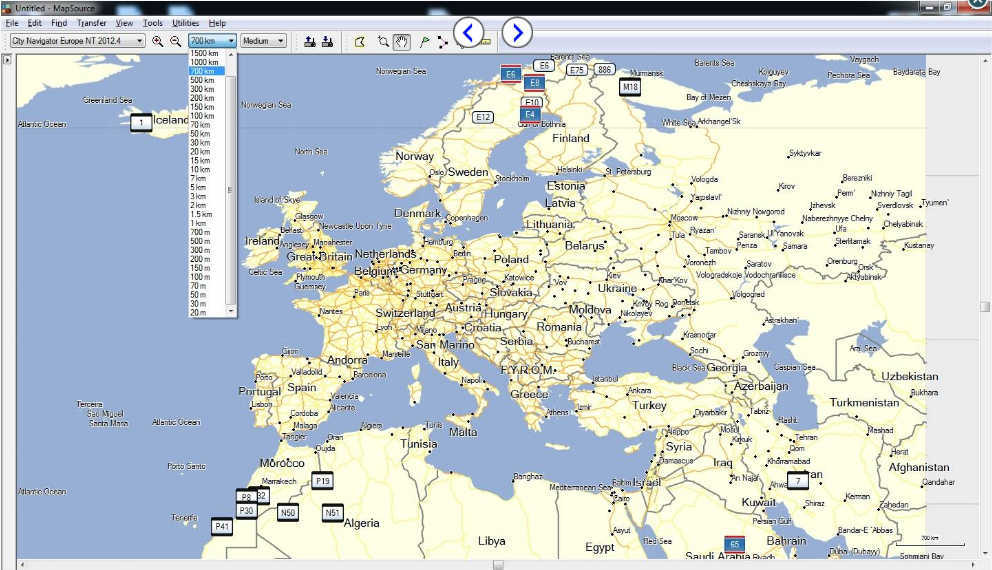Viewport: 992px width, 570px height.
Task: Collapse the 700 km zoom scale dropdown
Action: point(213,40)
